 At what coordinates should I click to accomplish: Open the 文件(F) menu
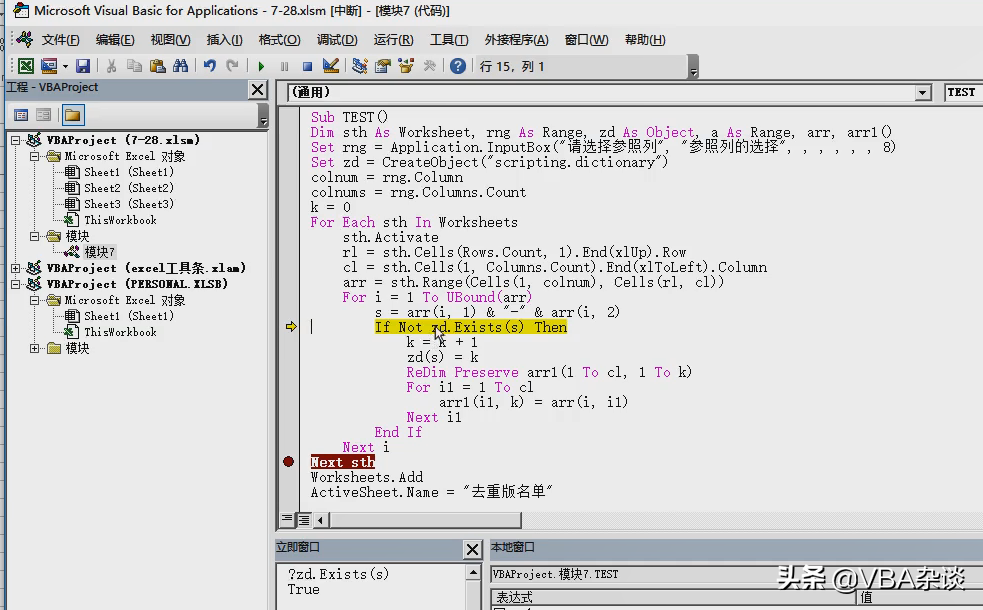click(x=60, y=39)
